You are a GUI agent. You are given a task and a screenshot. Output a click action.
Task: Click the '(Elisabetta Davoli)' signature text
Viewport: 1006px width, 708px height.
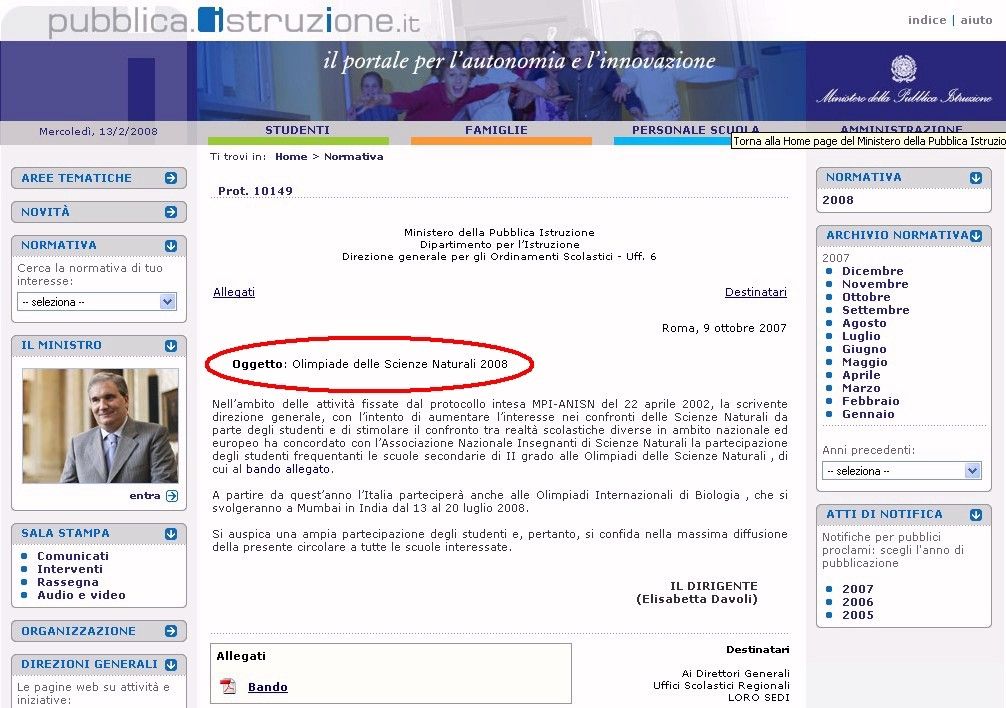[697, 599]
